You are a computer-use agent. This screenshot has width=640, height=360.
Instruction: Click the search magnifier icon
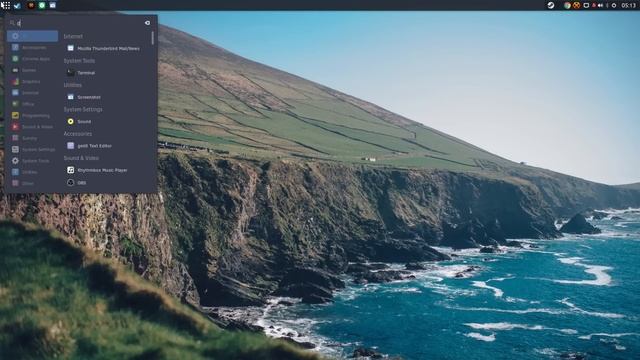[12, 23]
